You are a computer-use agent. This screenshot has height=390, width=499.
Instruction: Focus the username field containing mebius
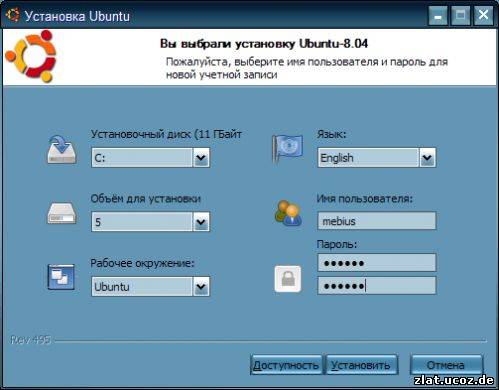[x=377, y=221]
